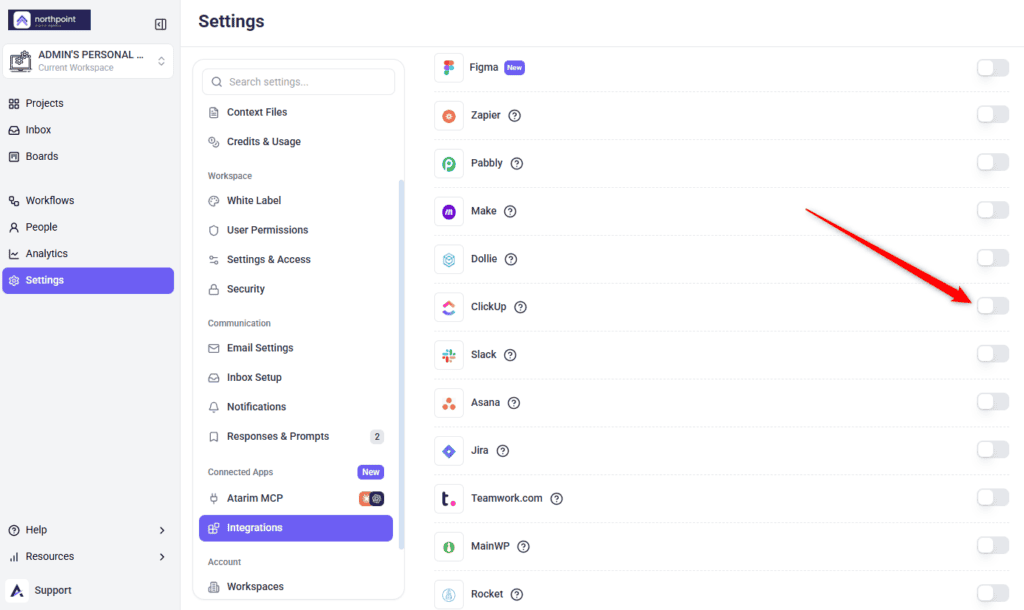
Task: Select Settings in main sidebar
Action: [88, 280]
